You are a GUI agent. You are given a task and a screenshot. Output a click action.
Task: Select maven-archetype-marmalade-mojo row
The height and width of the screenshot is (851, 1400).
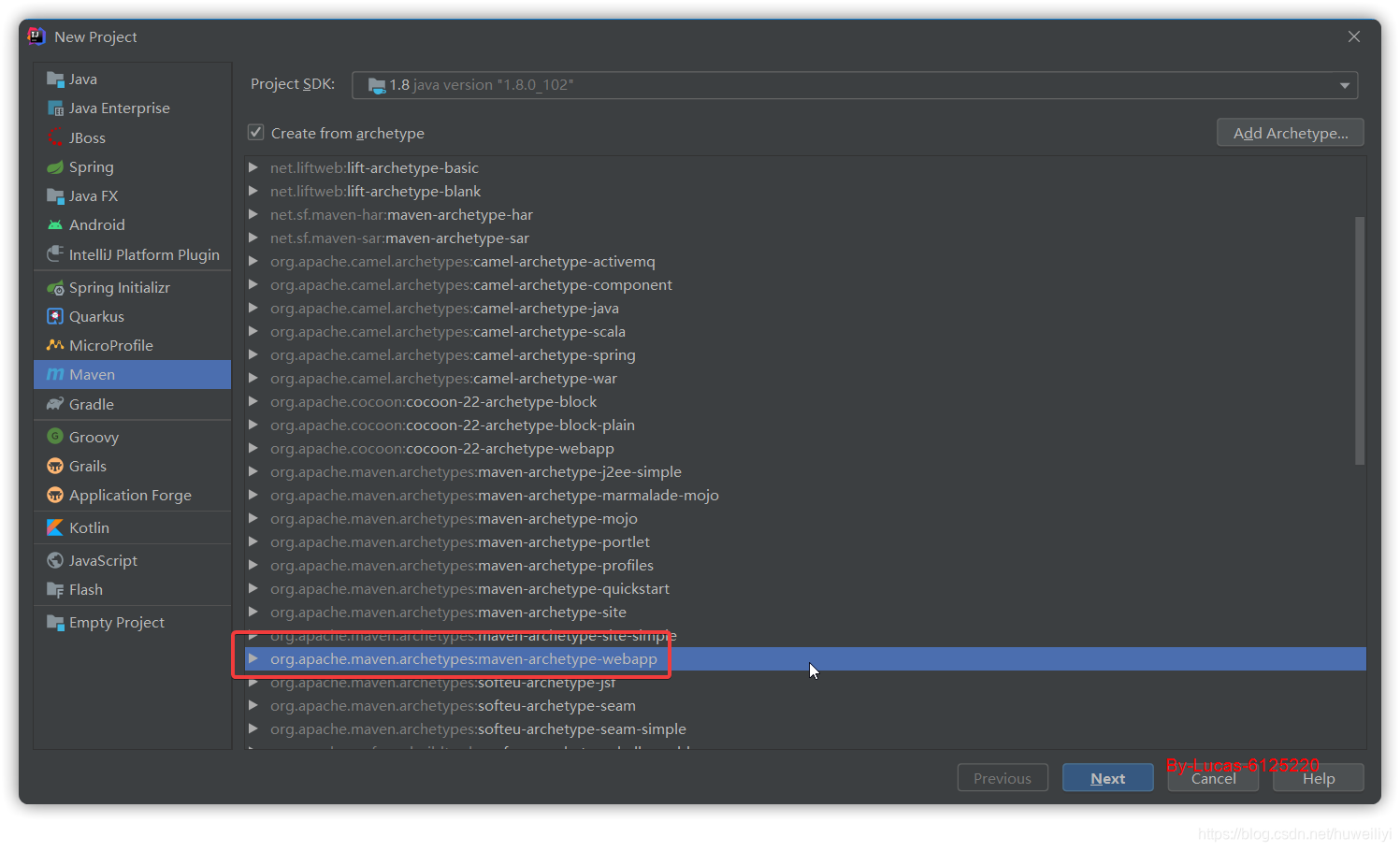coord(805,495)
